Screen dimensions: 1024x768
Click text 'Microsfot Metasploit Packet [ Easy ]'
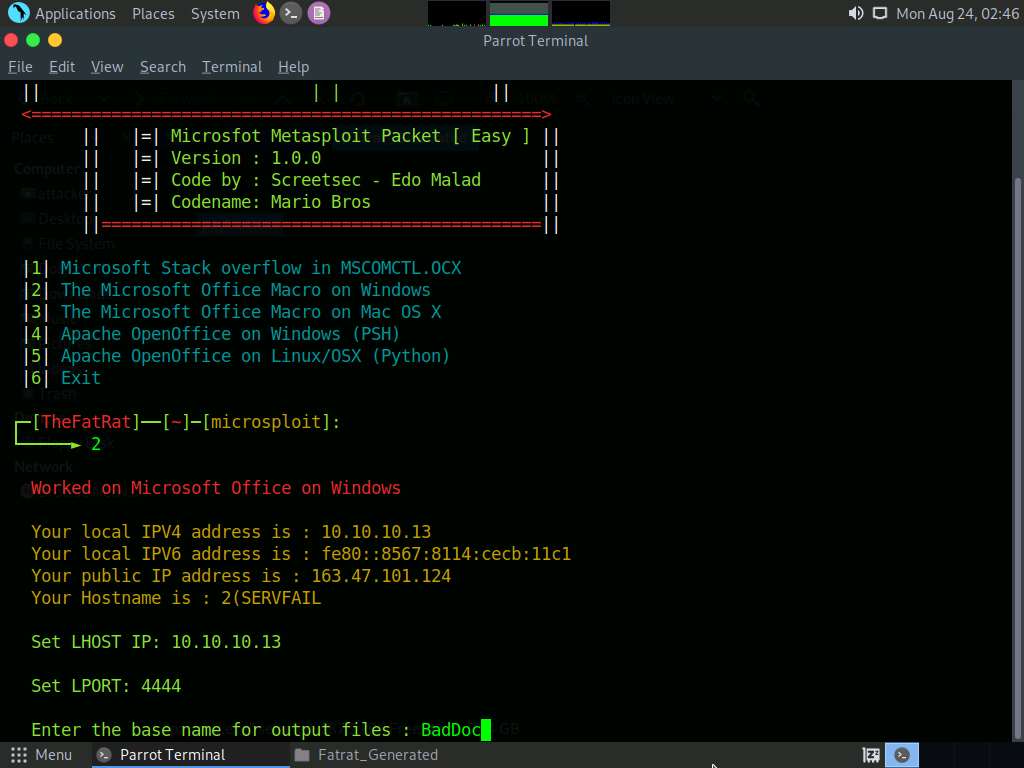pyautogui.click(x=350, y=136)
